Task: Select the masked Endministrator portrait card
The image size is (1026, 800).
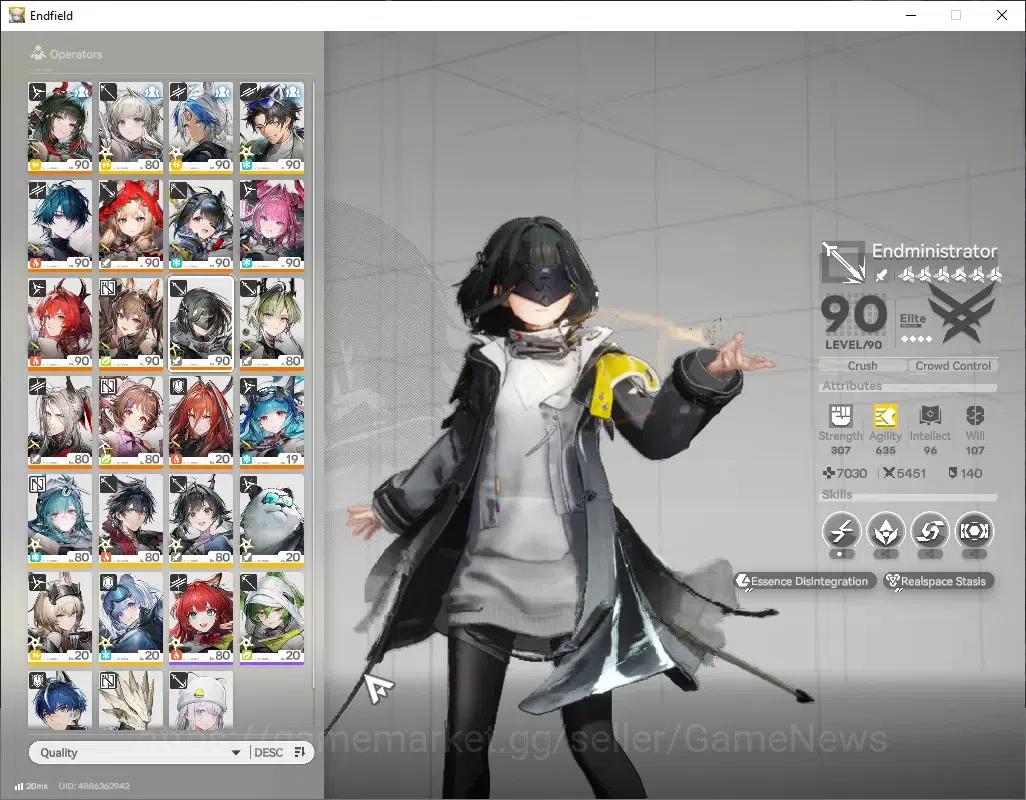Action: click(201, 324)
